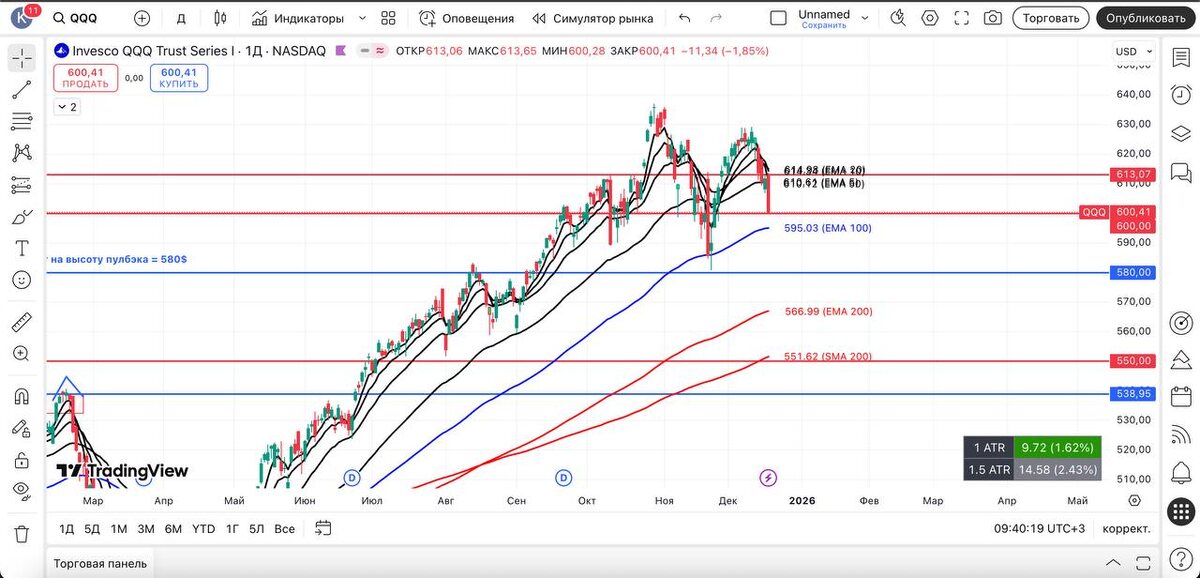
Task: Open the Д interval dropdown
Action: [180, 18]
